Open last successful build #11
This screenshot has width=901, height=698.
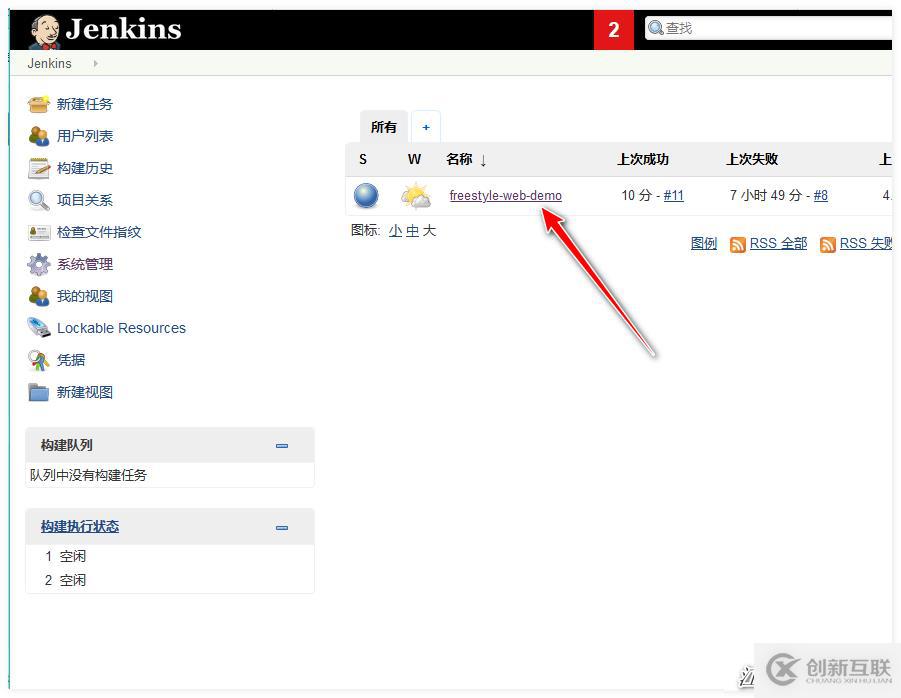[673, 195]
